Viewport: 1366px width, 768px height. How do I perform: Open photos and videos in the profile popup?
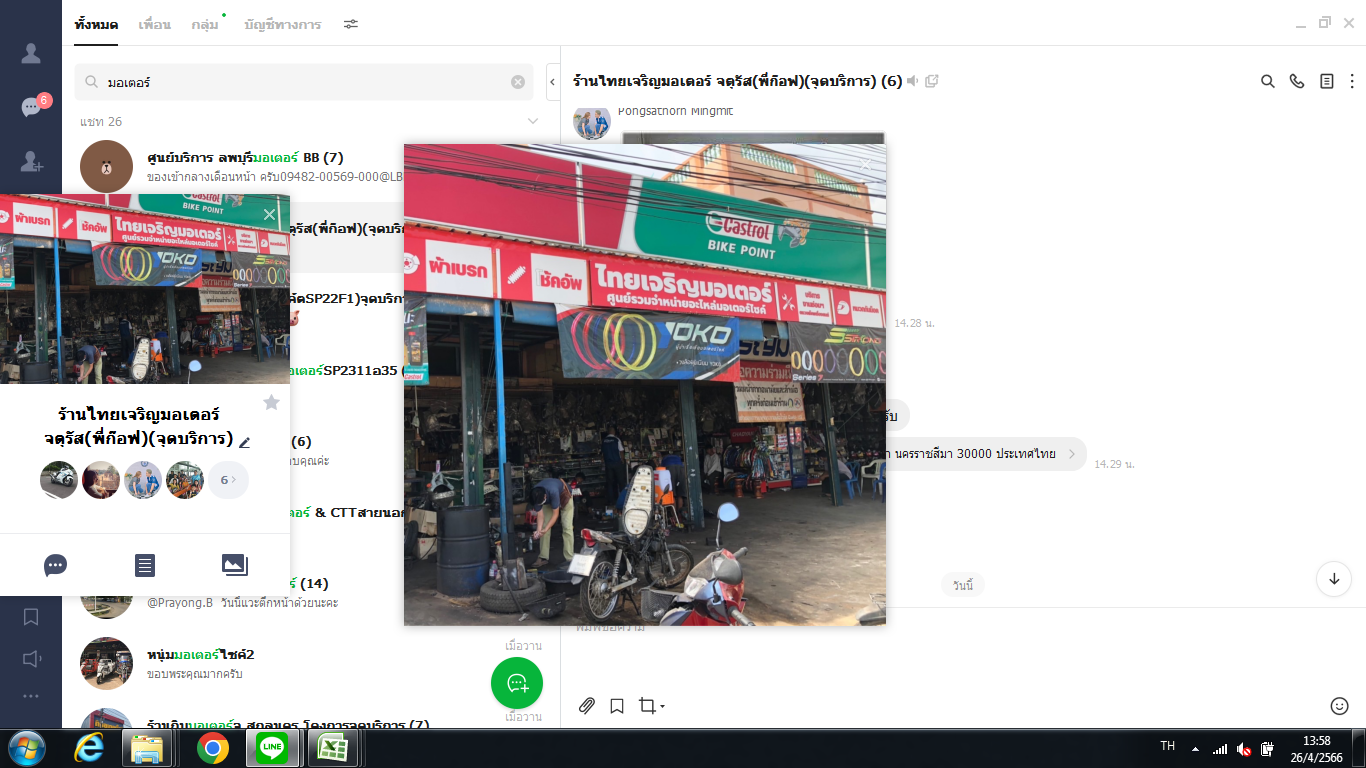click(x=234, y=565)
